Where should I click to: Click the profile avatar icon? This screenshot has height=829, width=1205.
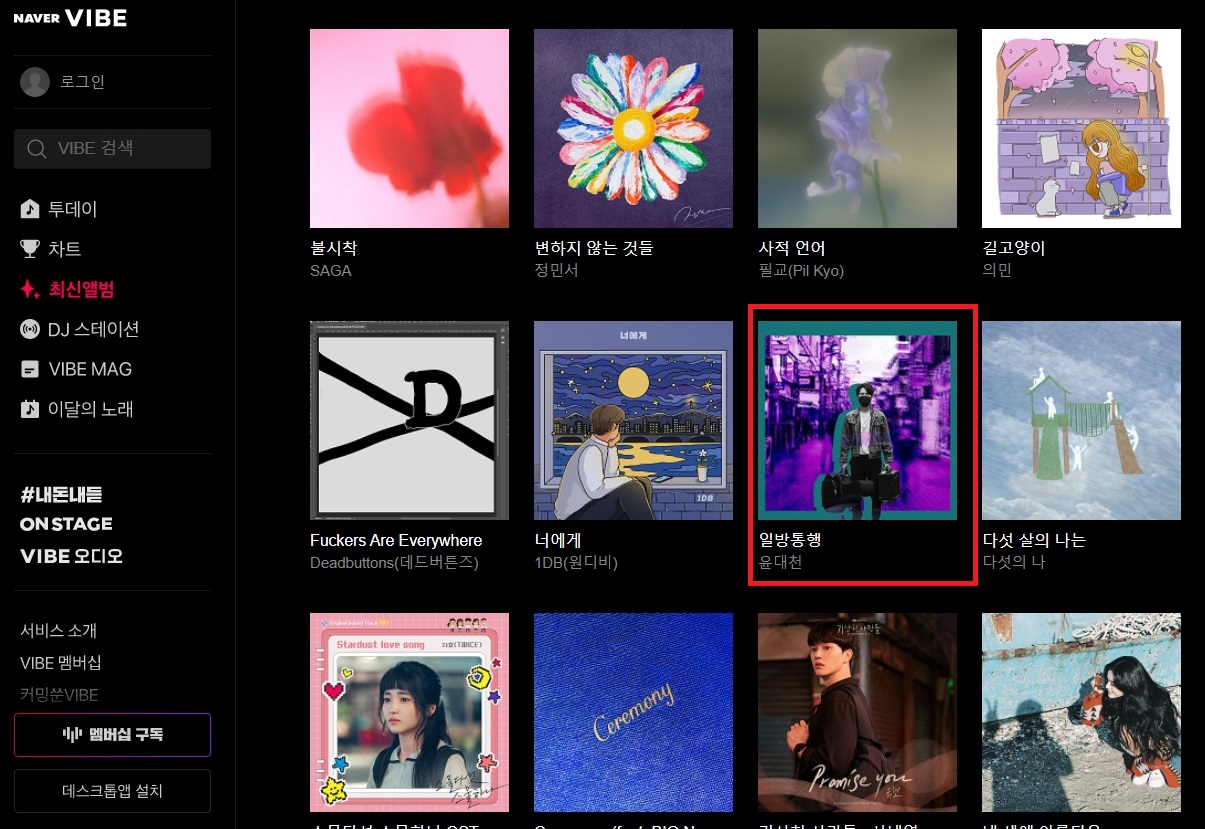point(35,82)
